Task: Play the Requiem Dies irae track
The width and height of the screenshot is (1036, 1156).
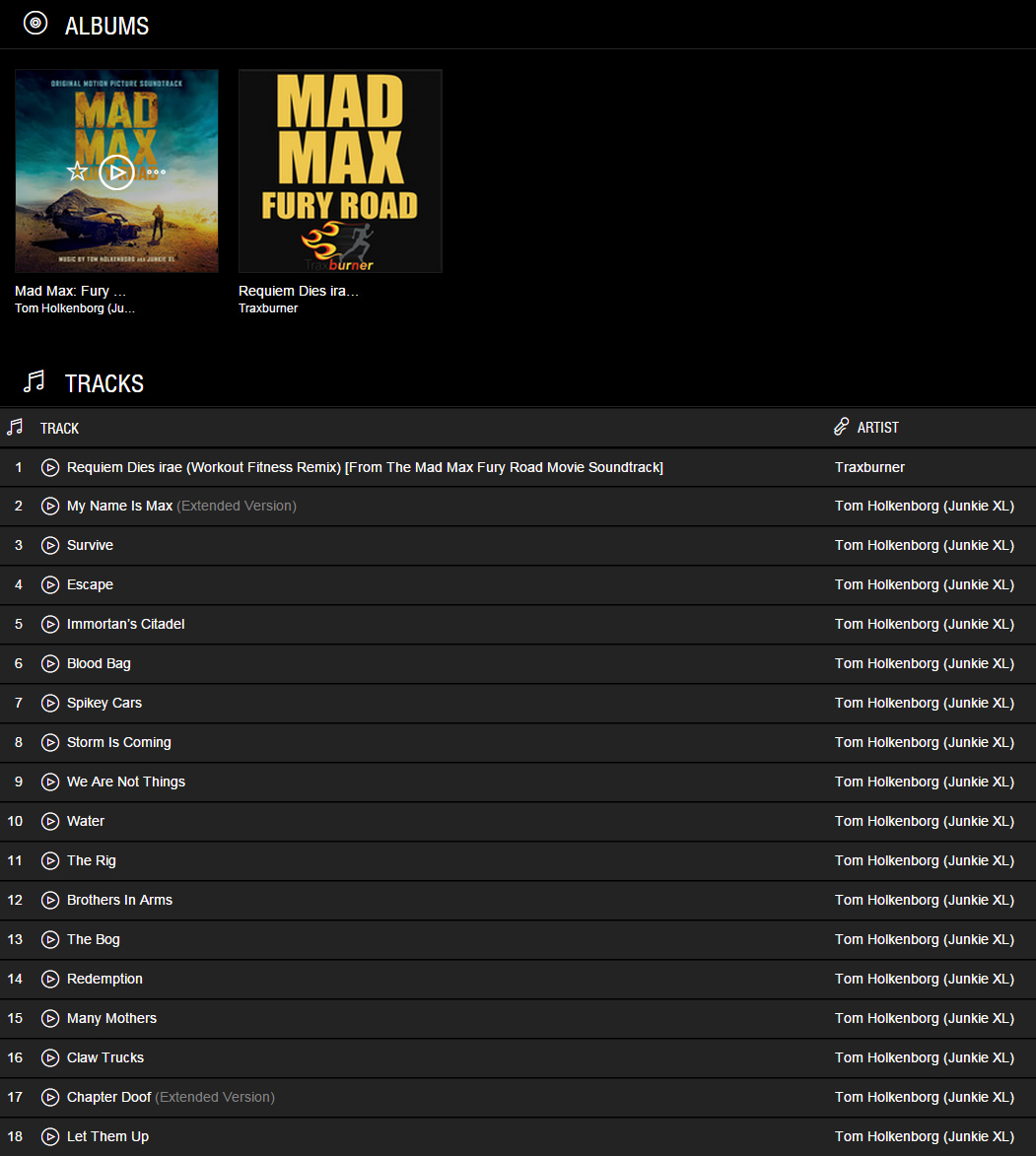Action: pos(50,467)
